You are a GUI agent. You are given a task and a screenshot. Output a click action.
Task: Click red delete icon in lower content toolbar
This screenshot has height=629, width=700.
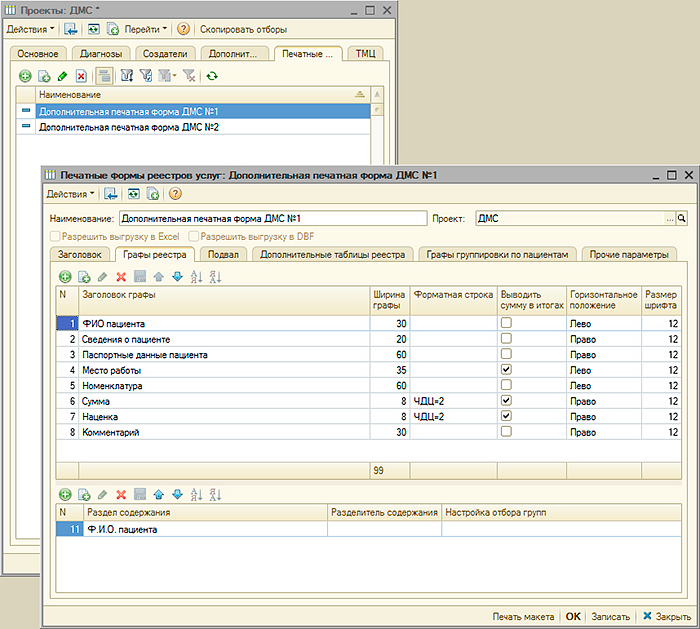[121, 494]
